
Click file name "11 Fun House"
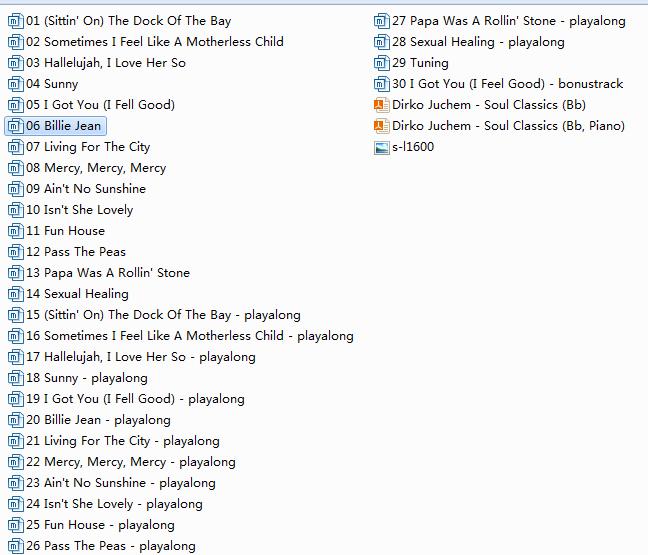[65, 231]
